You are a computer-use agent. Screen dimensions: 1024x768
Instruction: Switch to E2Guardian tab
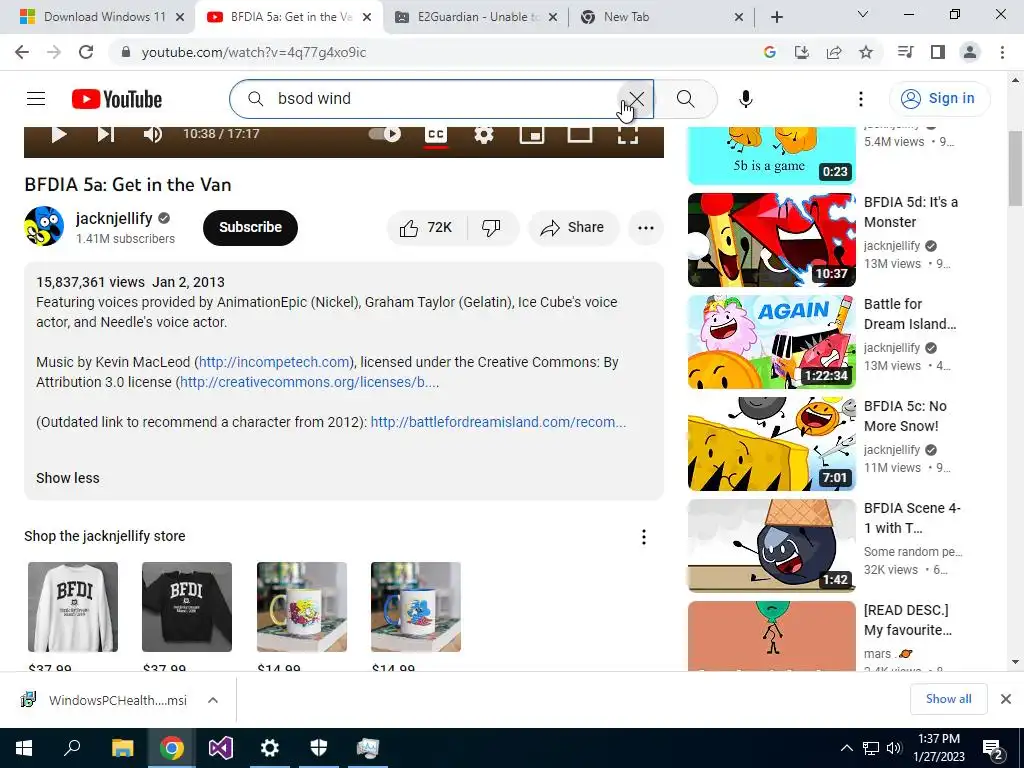pos(477,17)
